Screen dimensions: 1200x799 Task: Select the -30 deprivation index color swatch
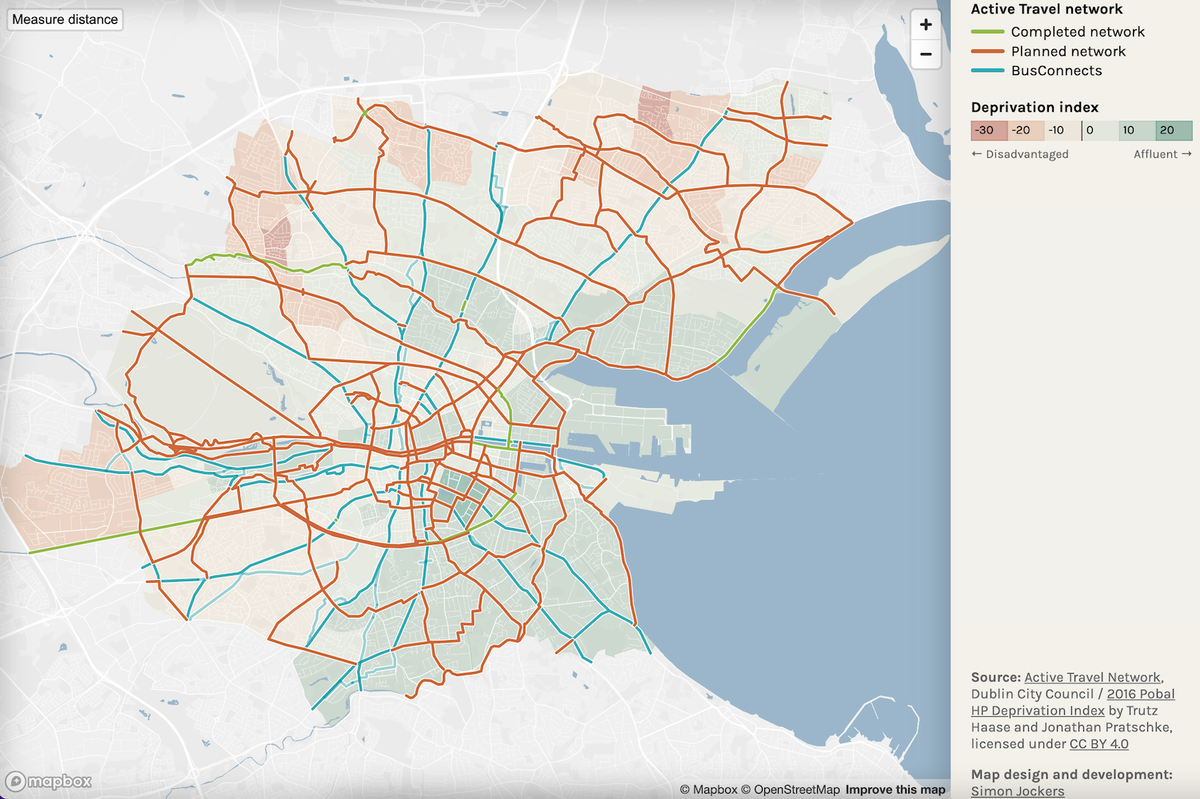[987, 130]
